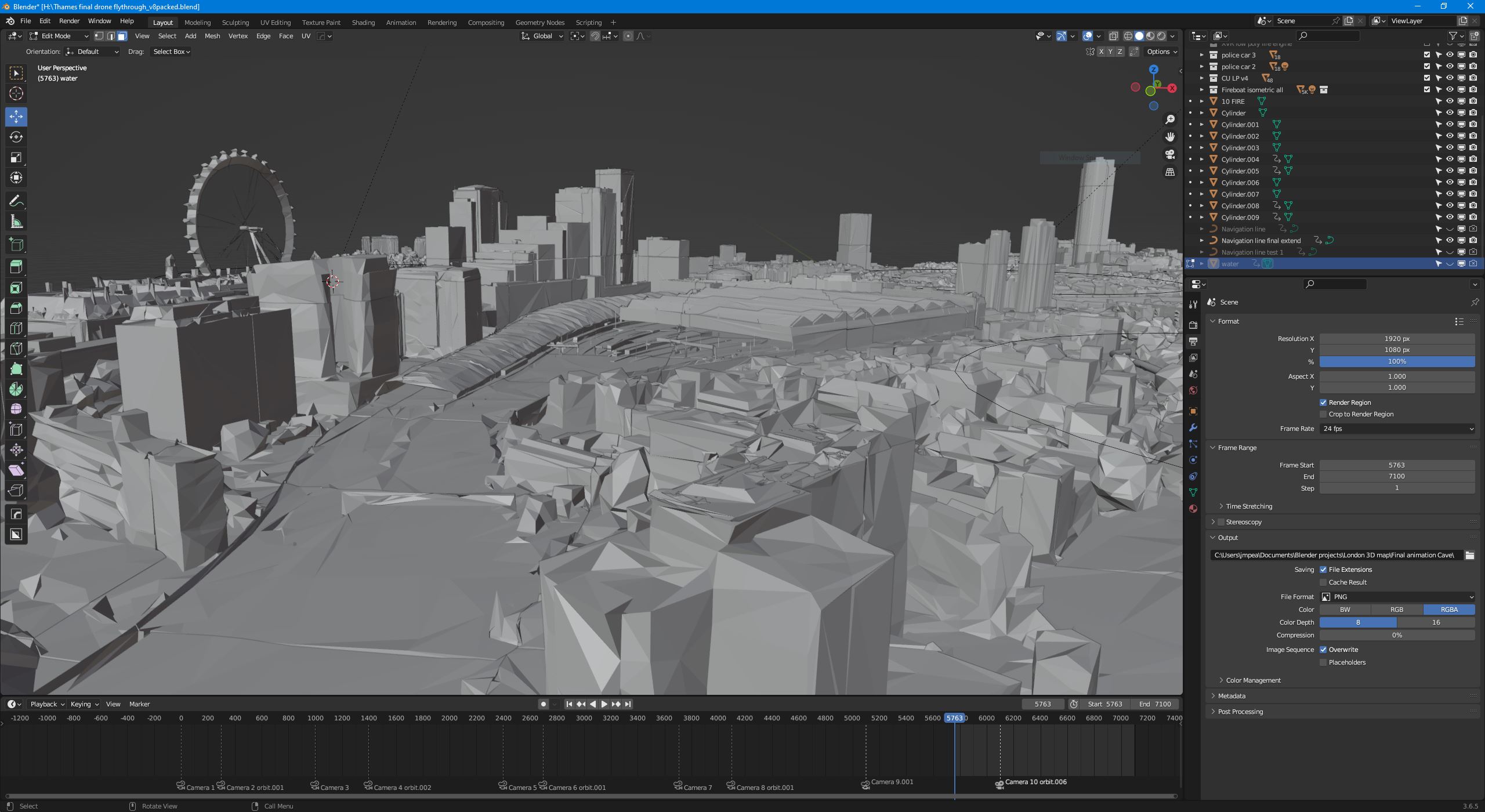Image resolution: width=1485 pixels, height=812 pixels.
Task: Choose the Knife tool
Action: tap(16, 348)
